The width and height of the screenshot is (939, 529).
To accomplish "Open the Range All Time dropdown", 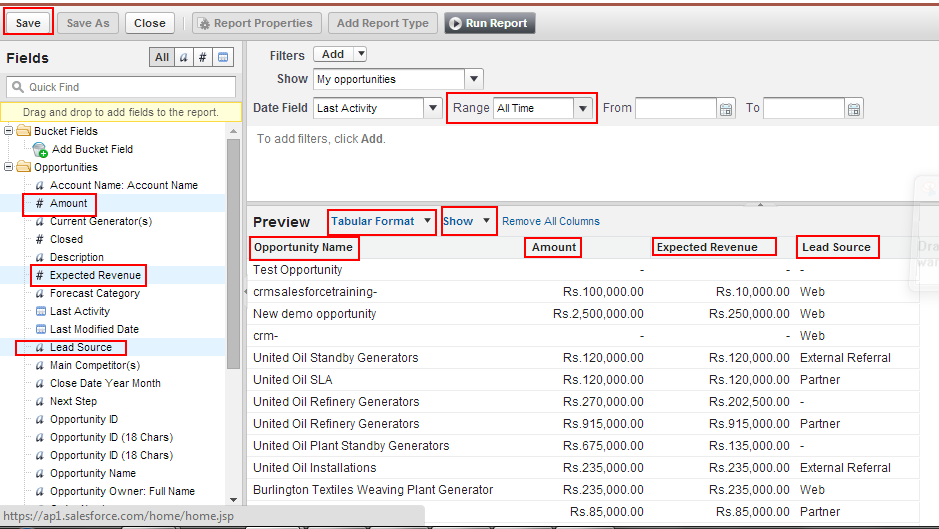I will click(582, 108).
